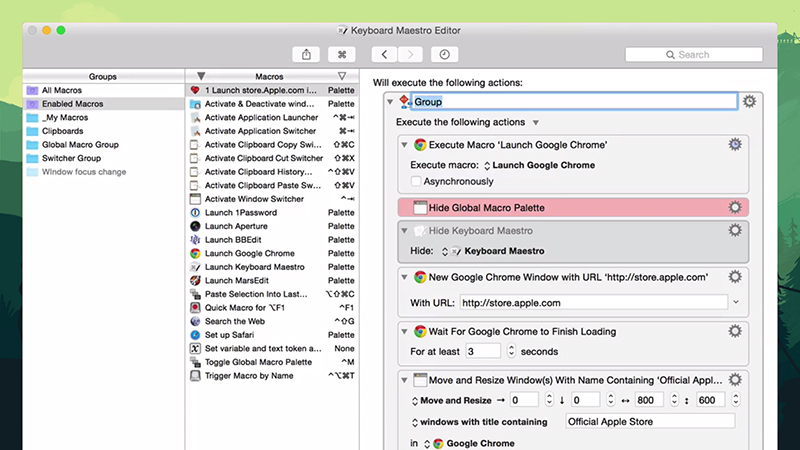Click the Trigger Macro by Name icon
800x450 pixels.
[x=195, y=376]
